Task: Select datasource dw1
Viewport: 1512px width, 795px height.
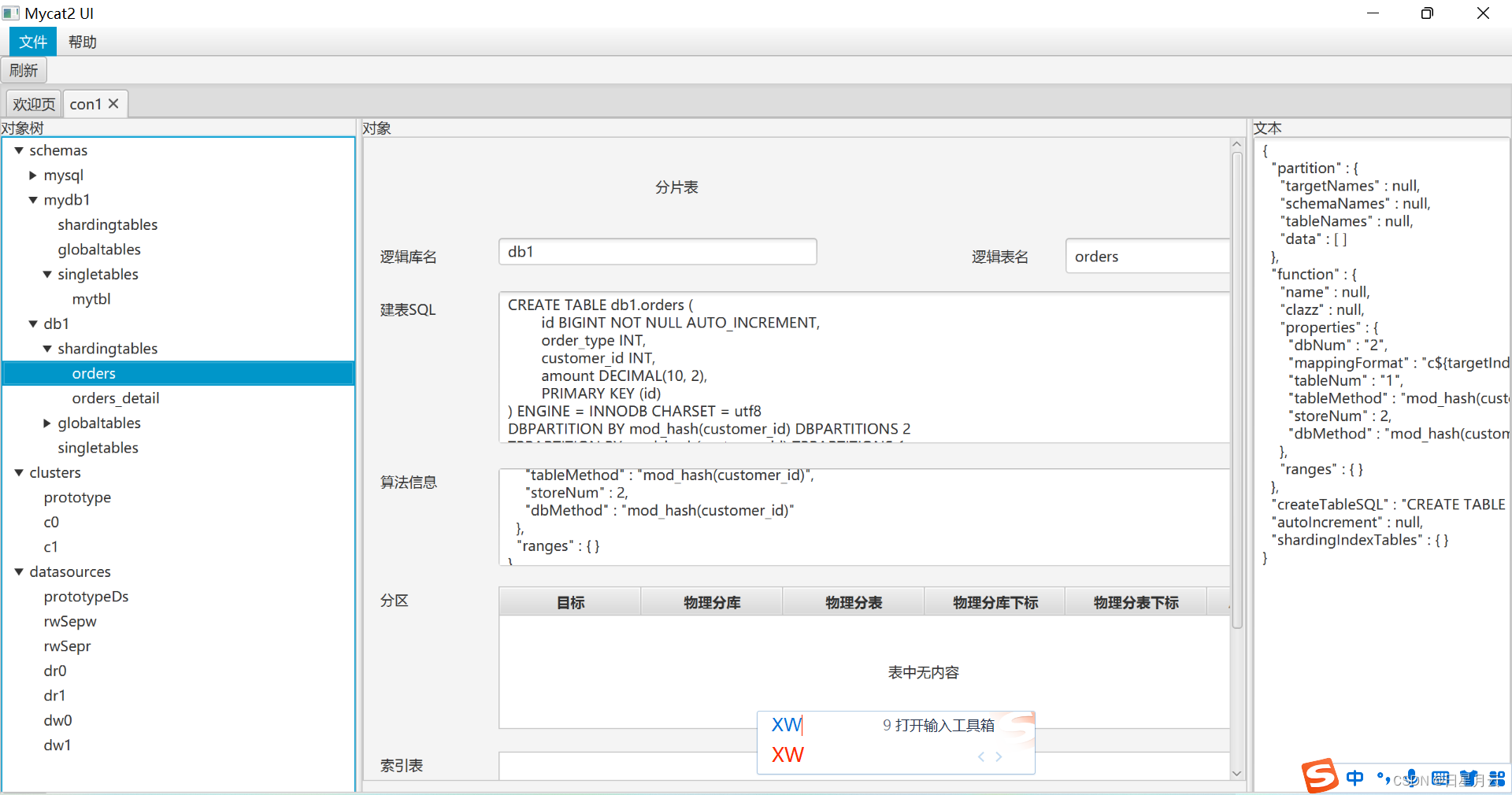Action: coord(57,745)
